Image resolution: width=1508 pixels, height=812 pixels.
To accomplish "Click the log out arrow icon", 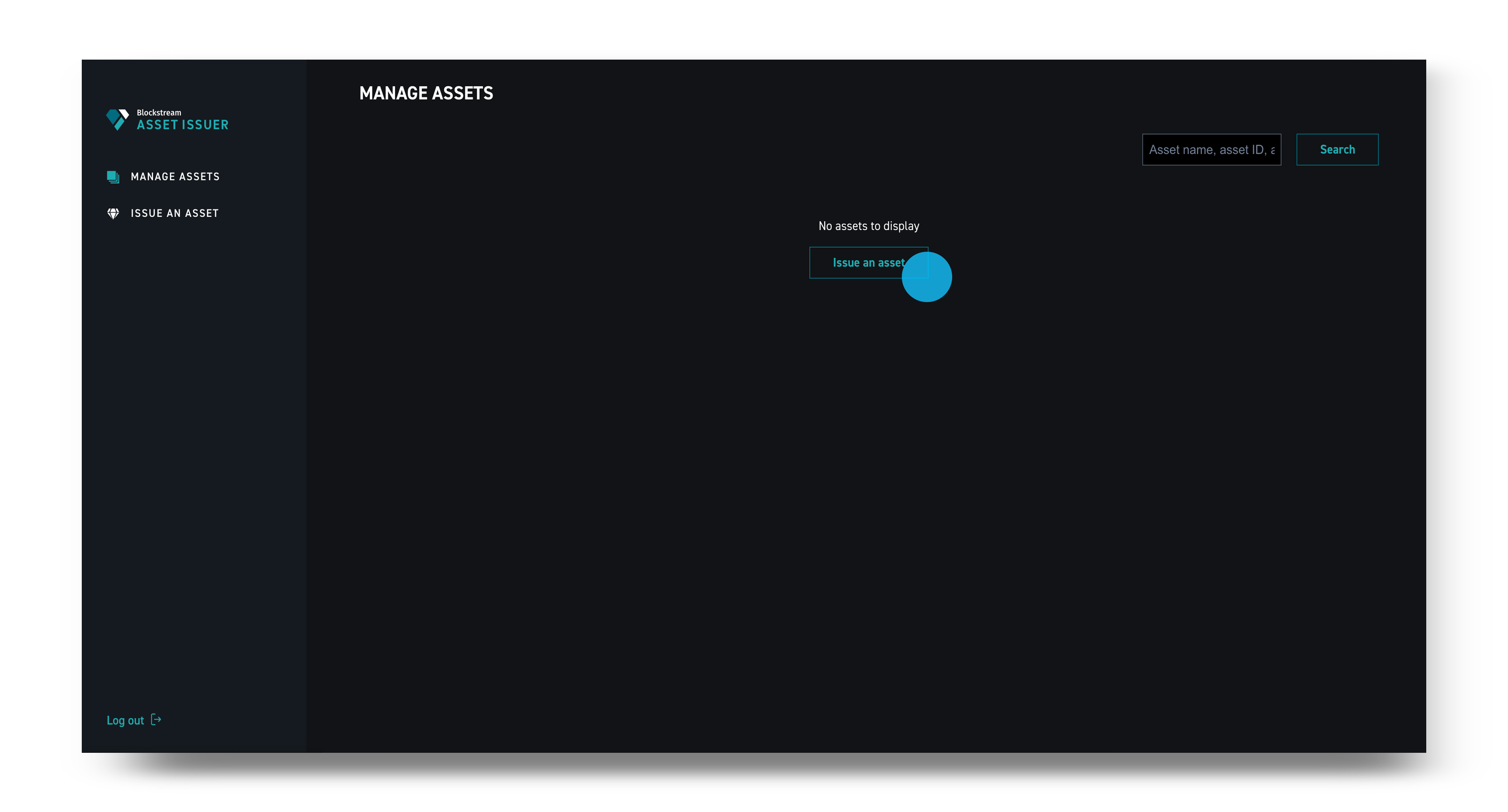I will tap(156, 719).
